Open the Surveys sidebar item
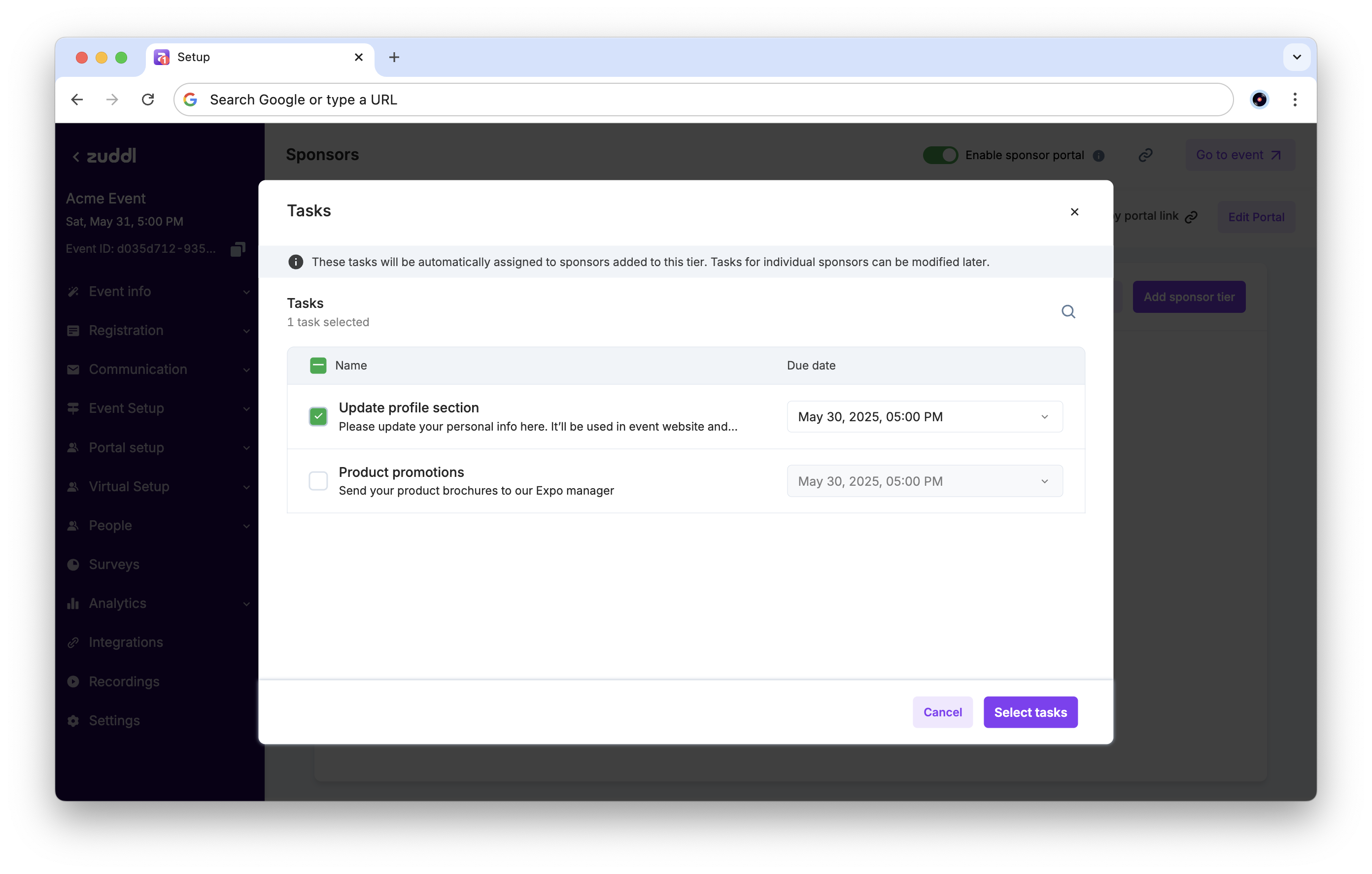Viewport: 1372px width, 874px height. (114, 564)
